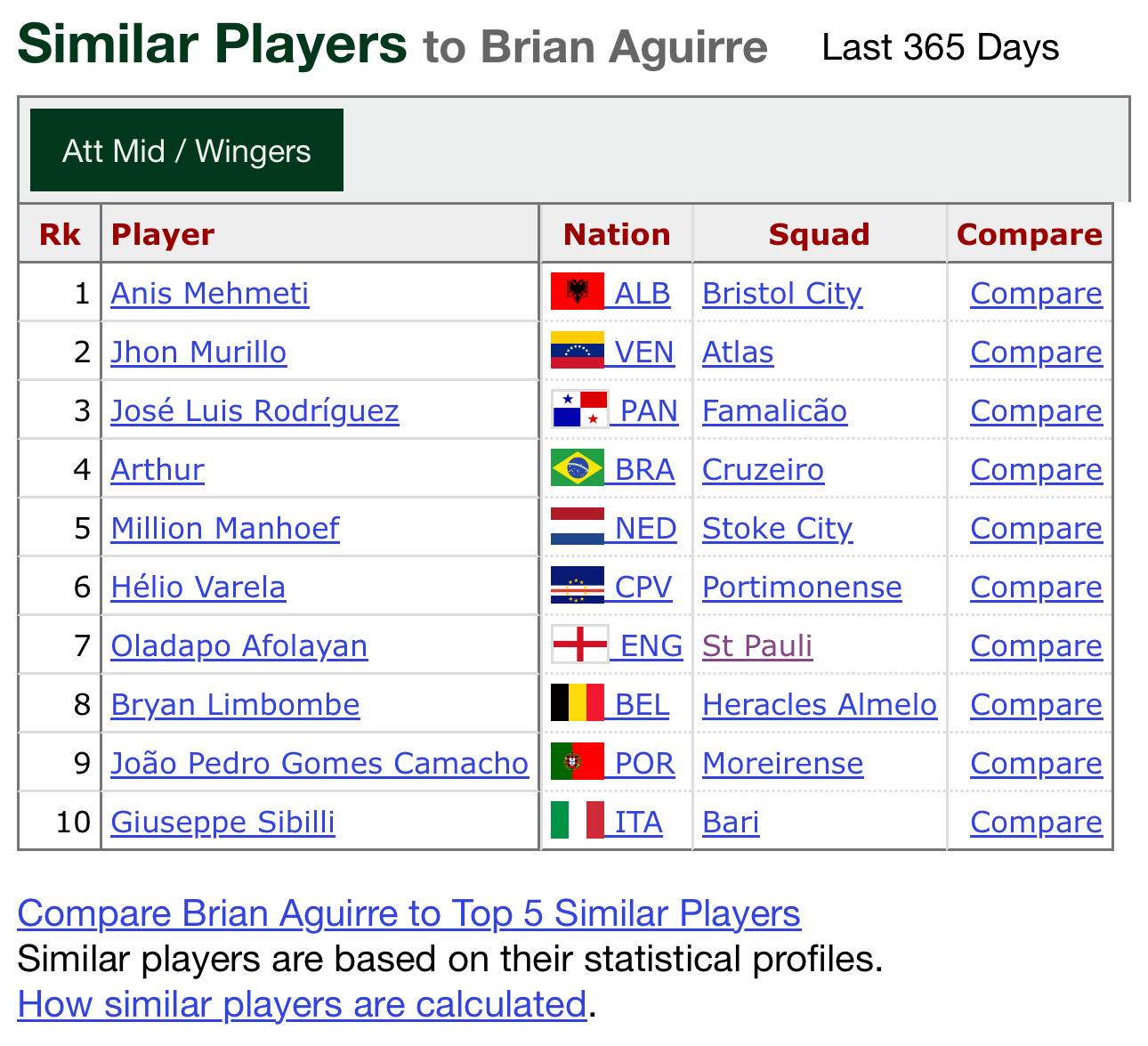Viewport: 1148px width, 1046px height.
Task: Select the Att Mid / Wingers tab
Action: pos(187,150)
